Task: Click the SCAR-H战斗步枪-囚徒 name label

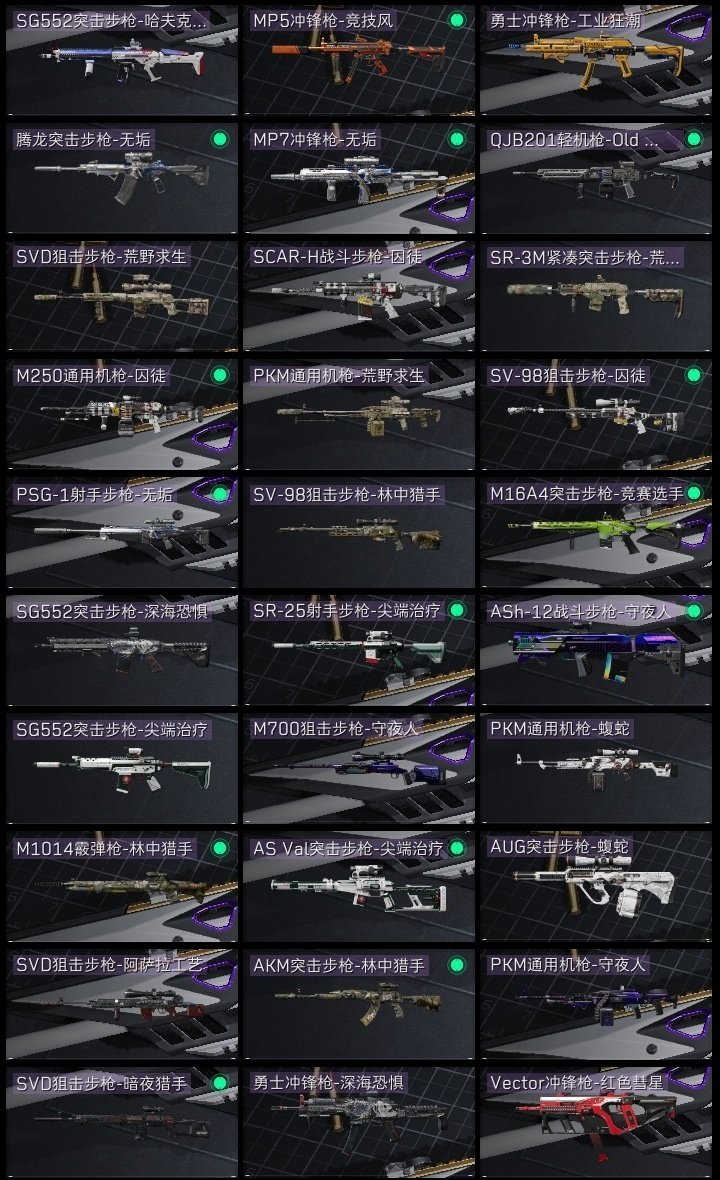Action: [x=338, y=257]
